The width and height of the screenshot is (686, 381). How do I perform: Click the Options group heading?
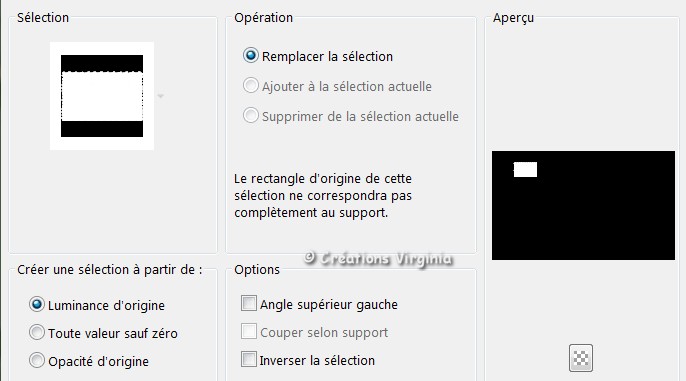tap(257, 269)
